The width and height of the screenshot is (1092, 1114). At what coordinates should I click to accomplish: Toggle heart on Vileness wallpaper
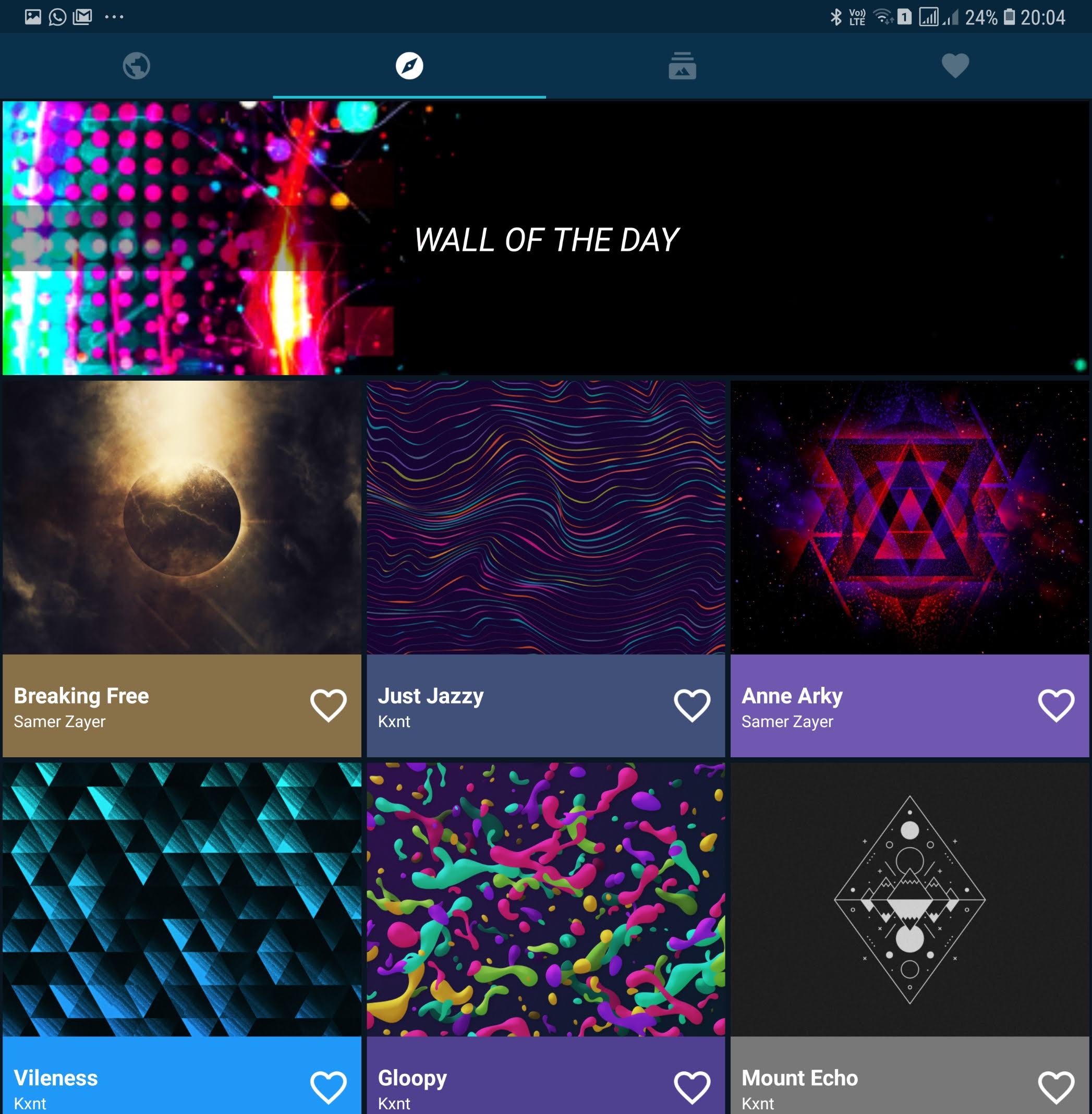328,1086
